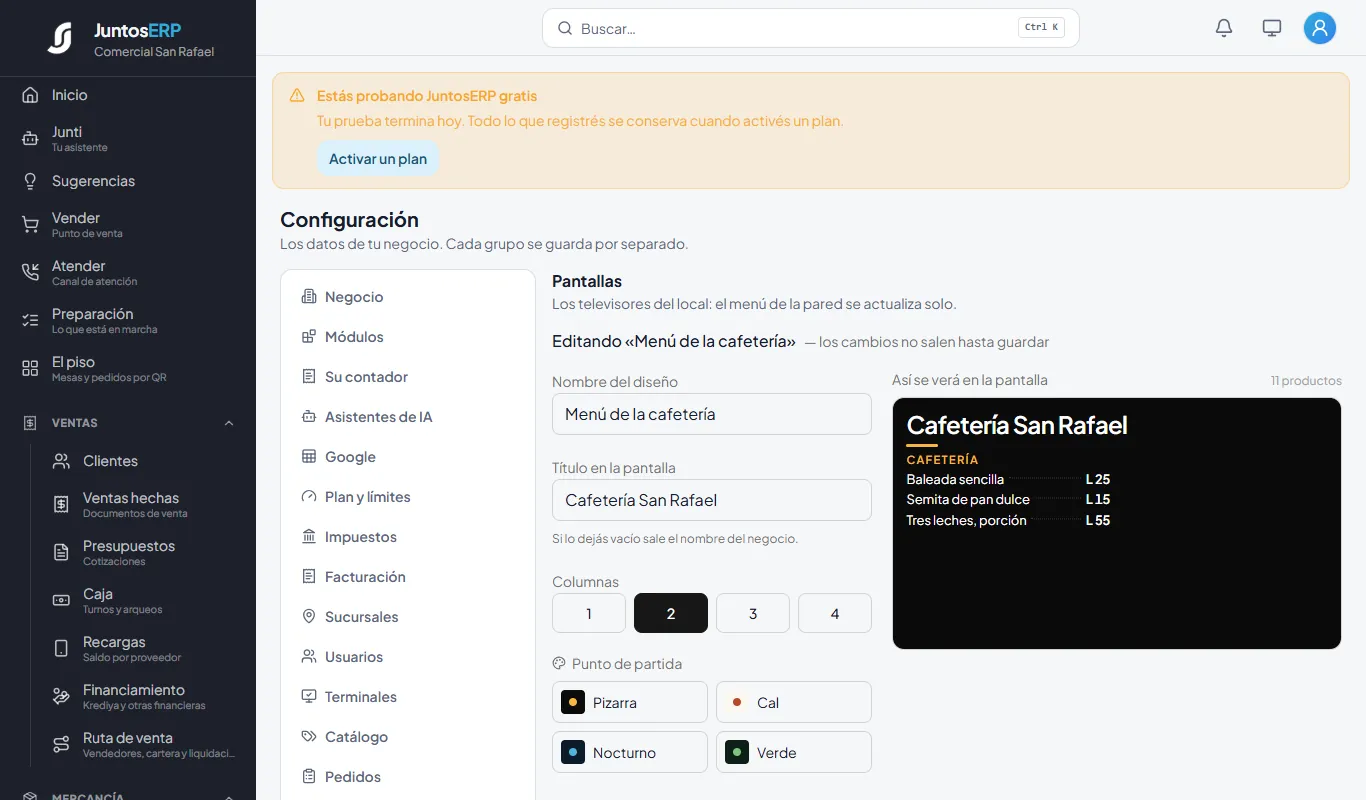Select 1 column option
The image size is (1366, 800).
tap(589, 613)
